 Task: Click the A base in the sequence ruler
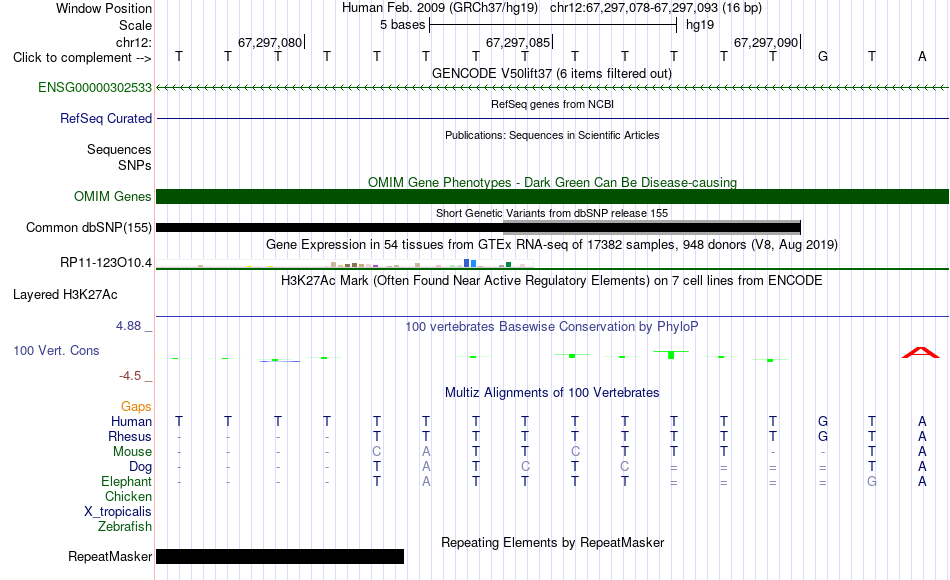pos(922,56)
